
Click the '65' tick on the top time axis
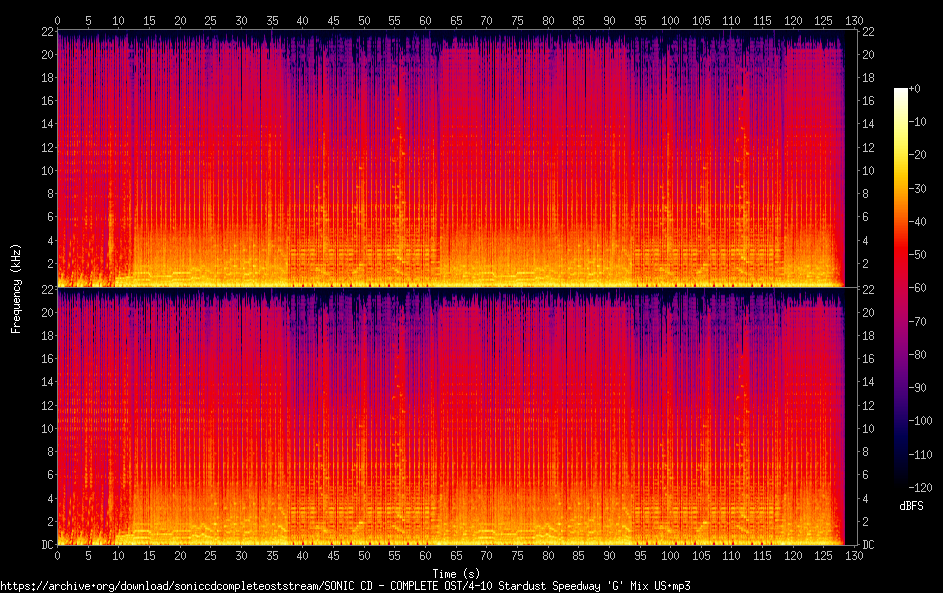[x=456, y=20]
